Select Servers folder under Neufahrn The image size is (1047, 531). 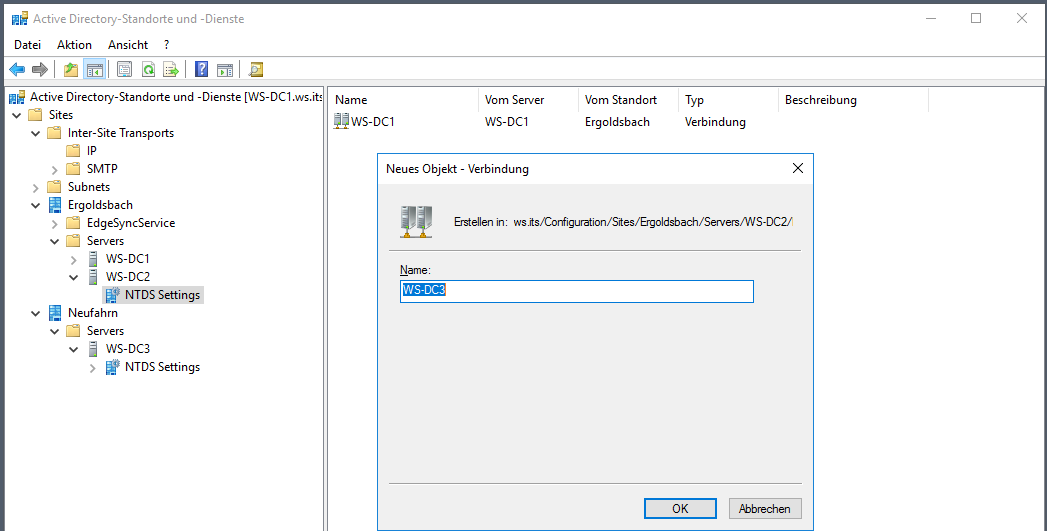coord(95,331)
